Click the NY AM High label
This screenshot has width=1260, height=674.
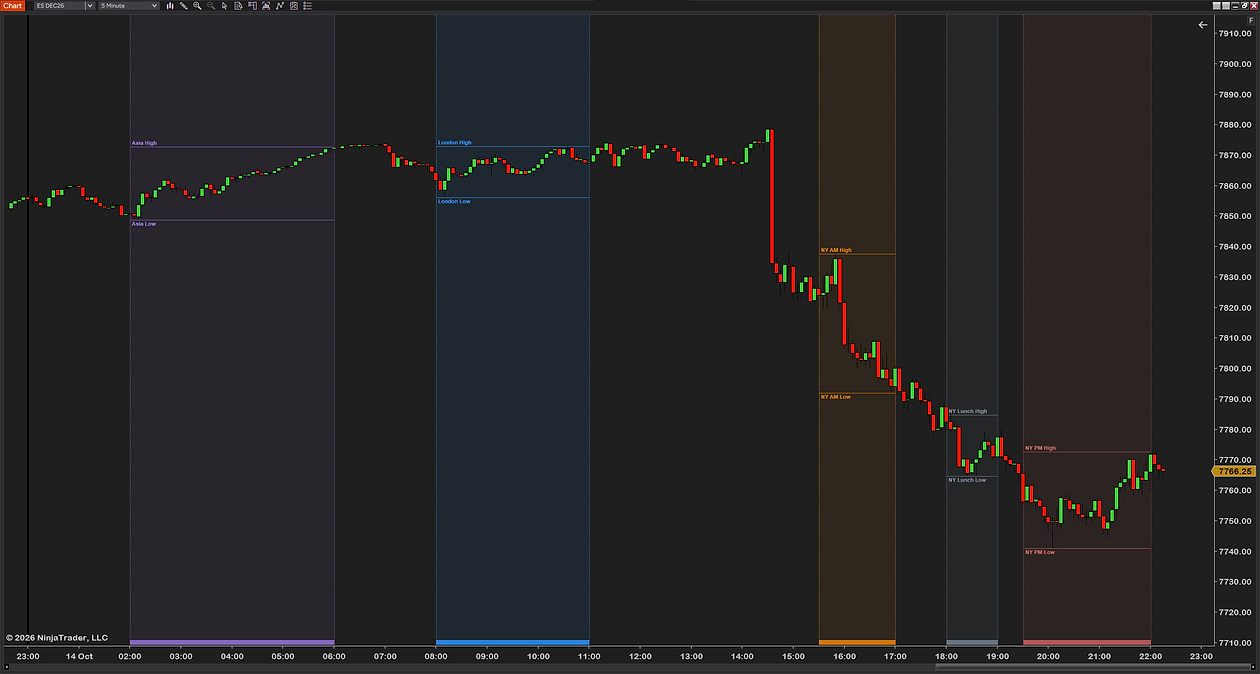836,250
